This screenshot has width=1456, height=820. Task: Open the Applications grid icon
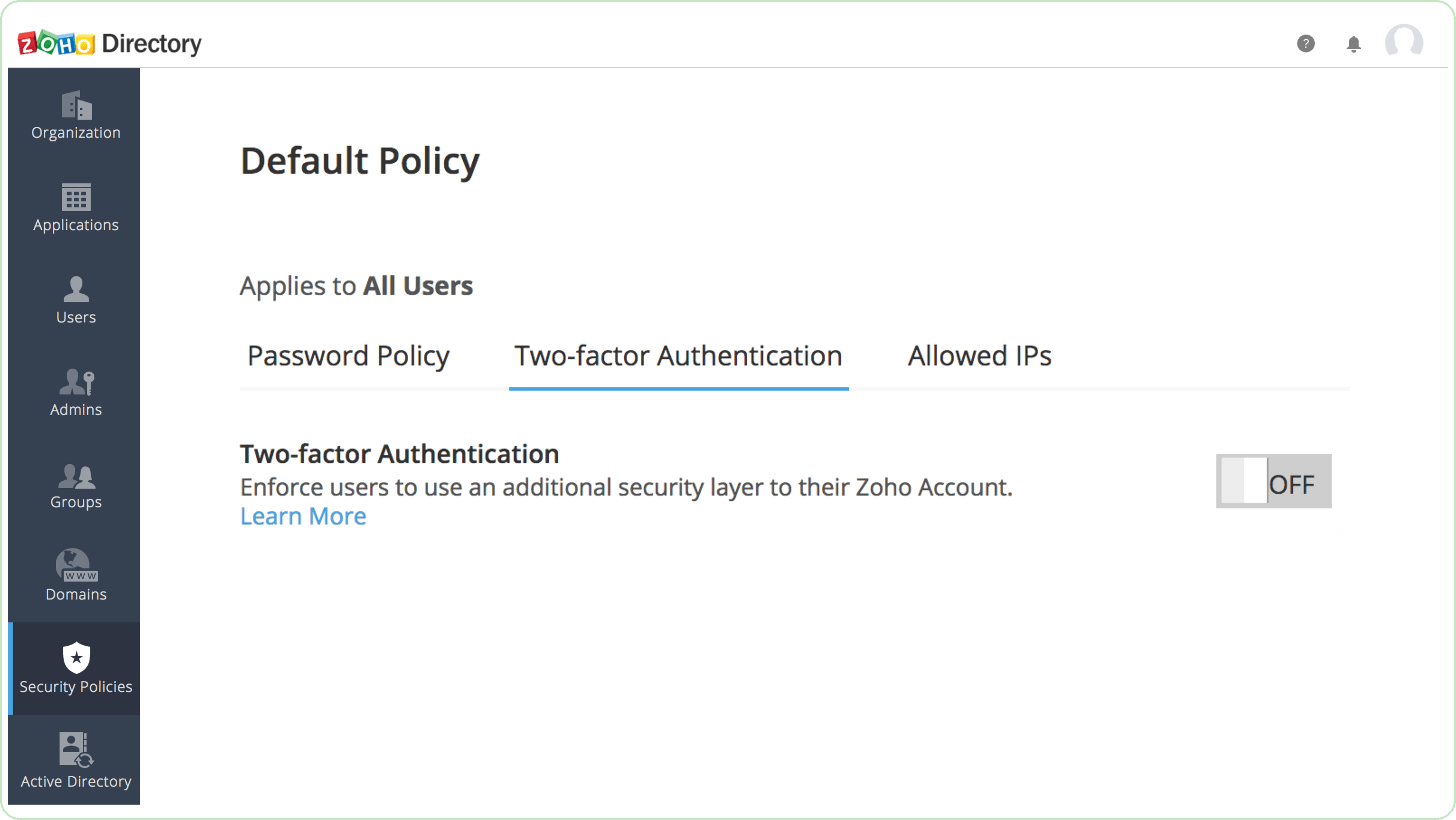click(76, 197)
